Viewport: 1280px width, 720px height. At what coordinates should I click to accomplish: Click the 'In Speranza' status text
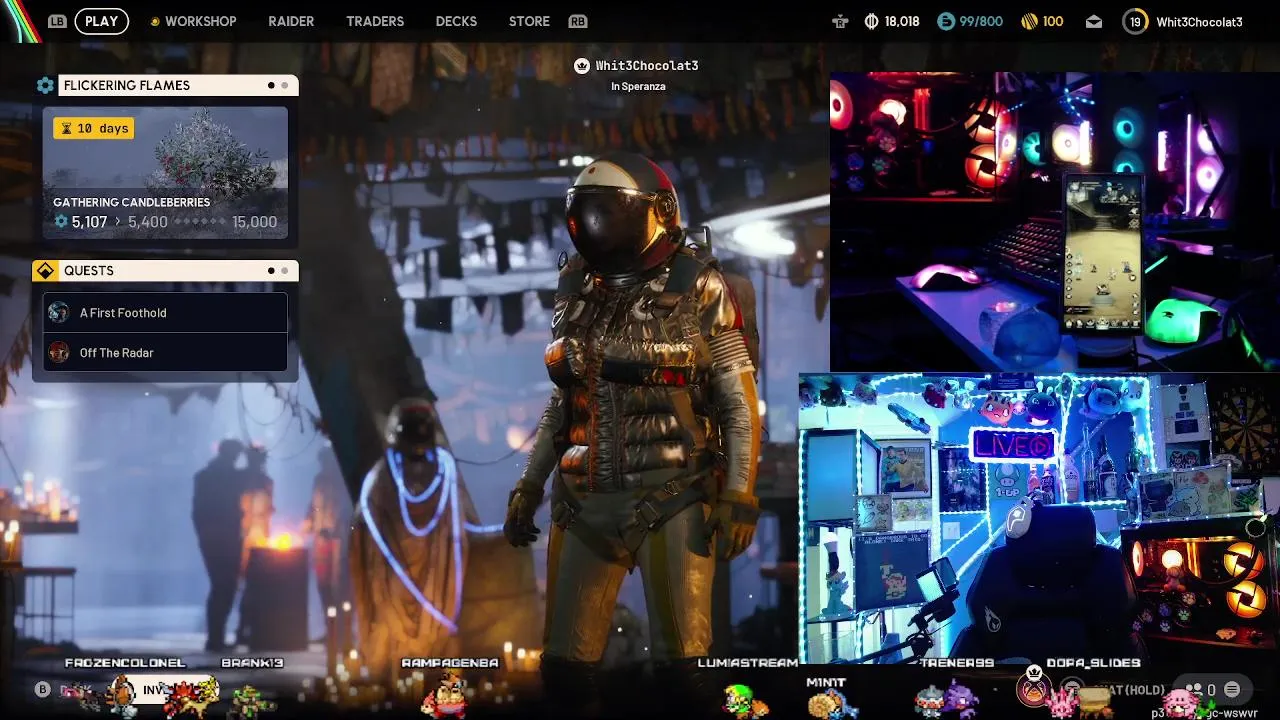(x=638, y=86)
